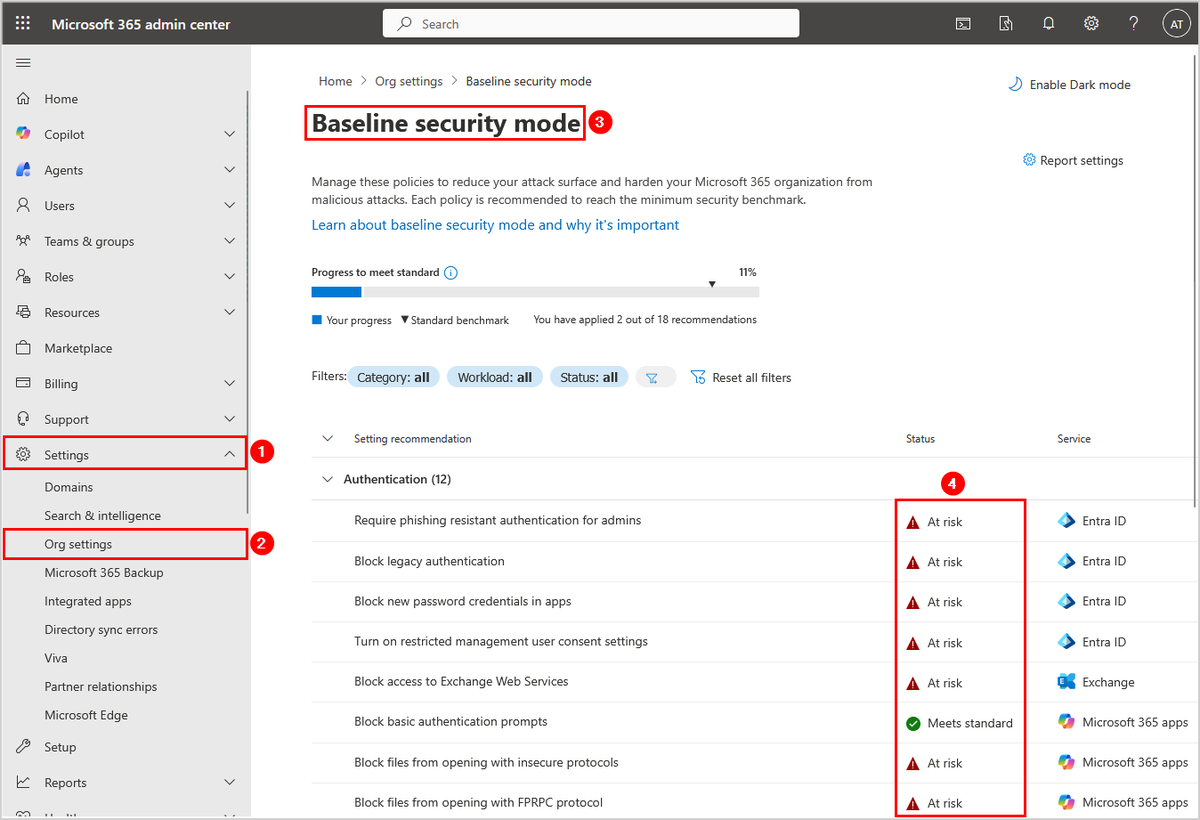The height and width of the screenshot is (820, 1200).
Task: Click the Agents icon in sidebar
Action: click(x=24, y=170)
